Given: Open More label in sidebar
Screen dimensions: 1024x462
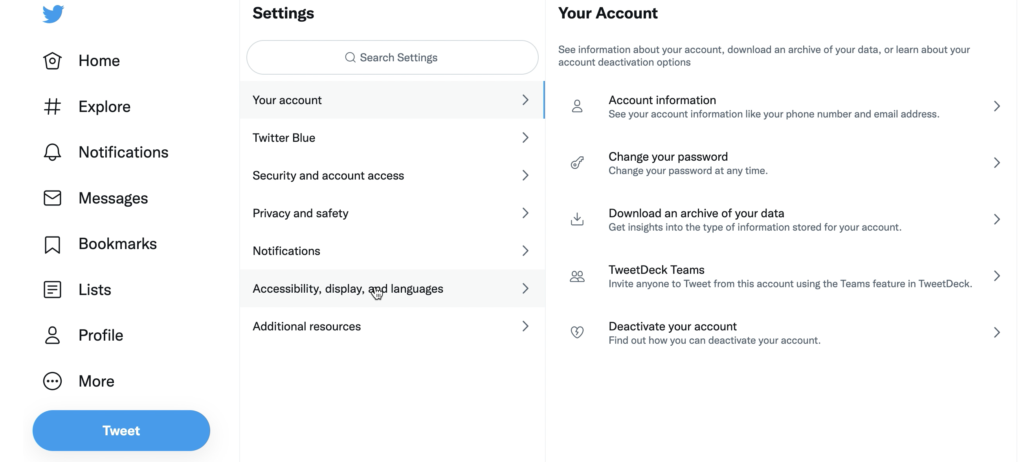Looking at the screenshot, I should pos(96,381).
